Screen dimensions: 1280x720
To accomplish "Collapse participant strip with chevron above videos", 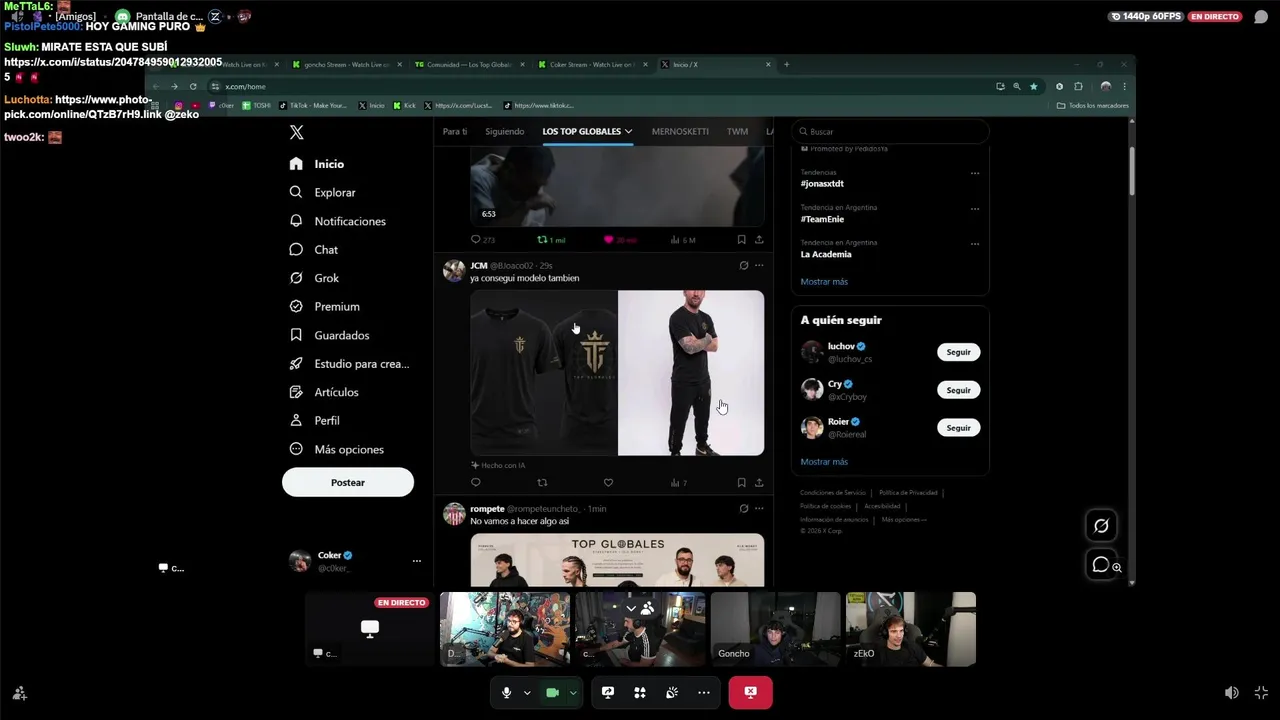I will 630,608.
